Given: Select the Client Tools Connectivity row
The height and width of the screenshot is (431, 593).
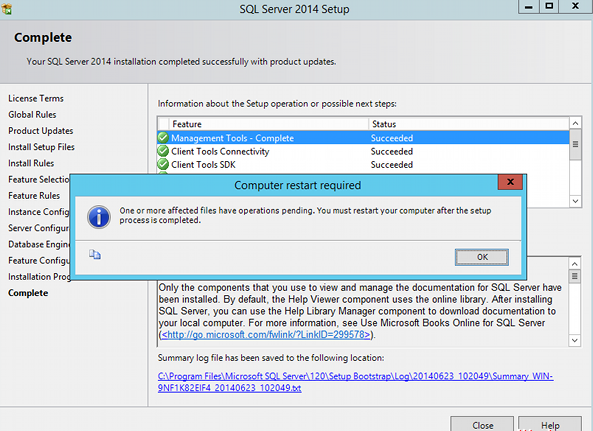Looking at the screenshot, I should tap(363, 151).
